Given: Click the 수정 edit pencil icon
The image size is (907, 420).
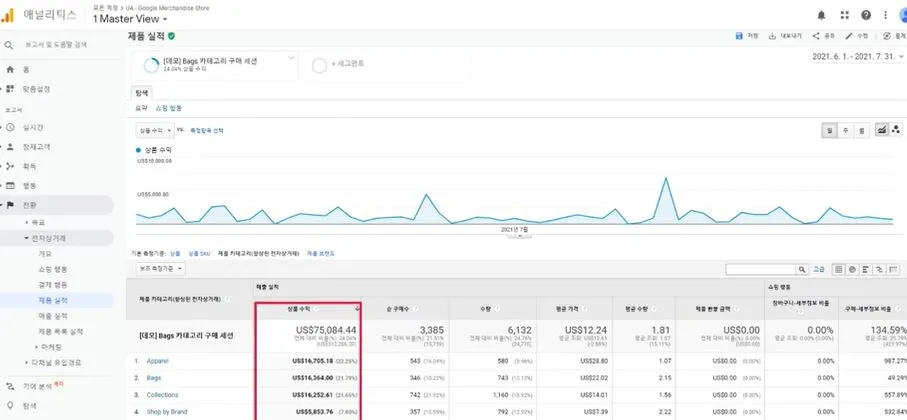Looking at the screenshot, I should click(849, 36).
